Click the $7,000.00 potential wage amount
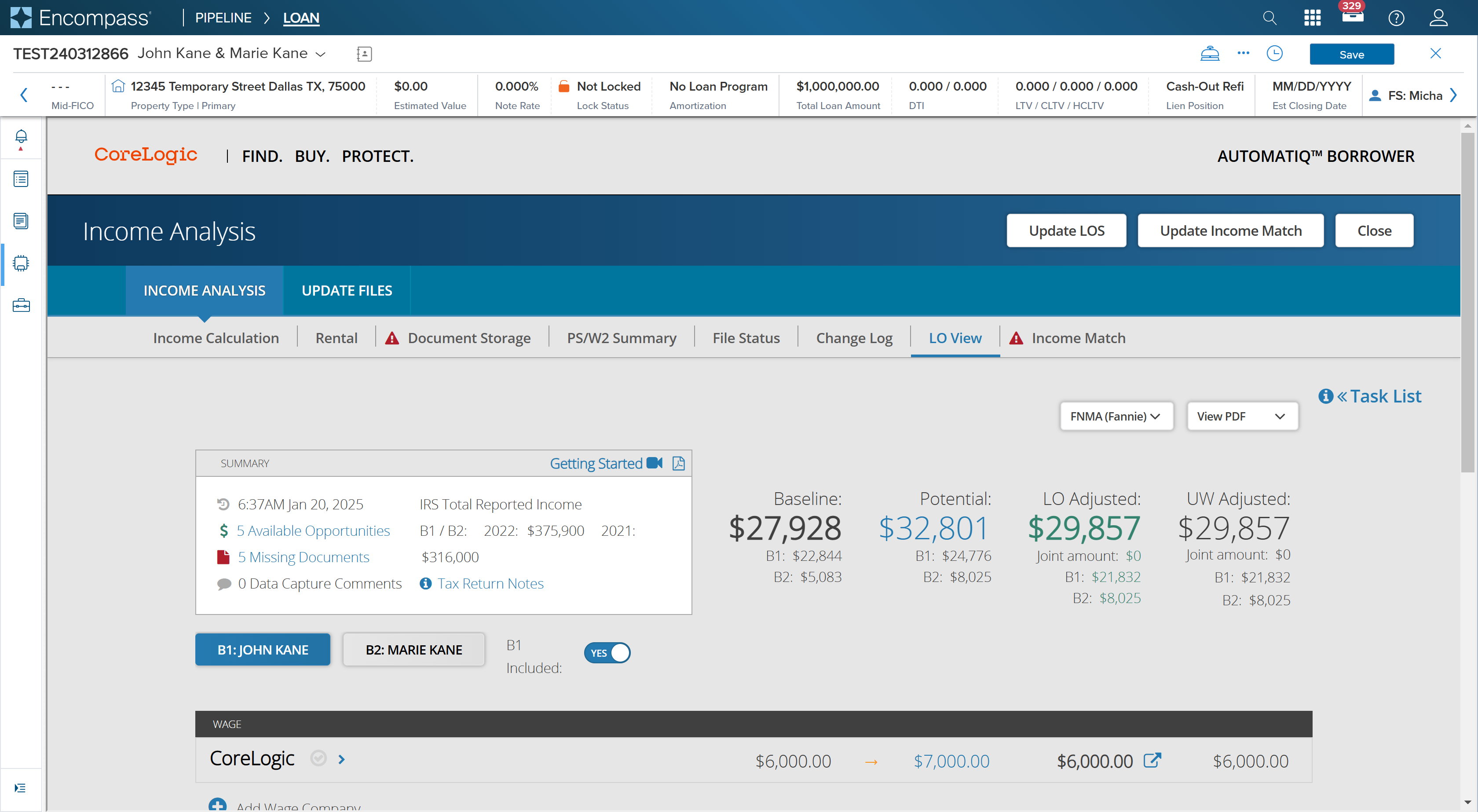Image resolution: width=1478 pixels, height=812 pixels. click(x=951, y=761)
